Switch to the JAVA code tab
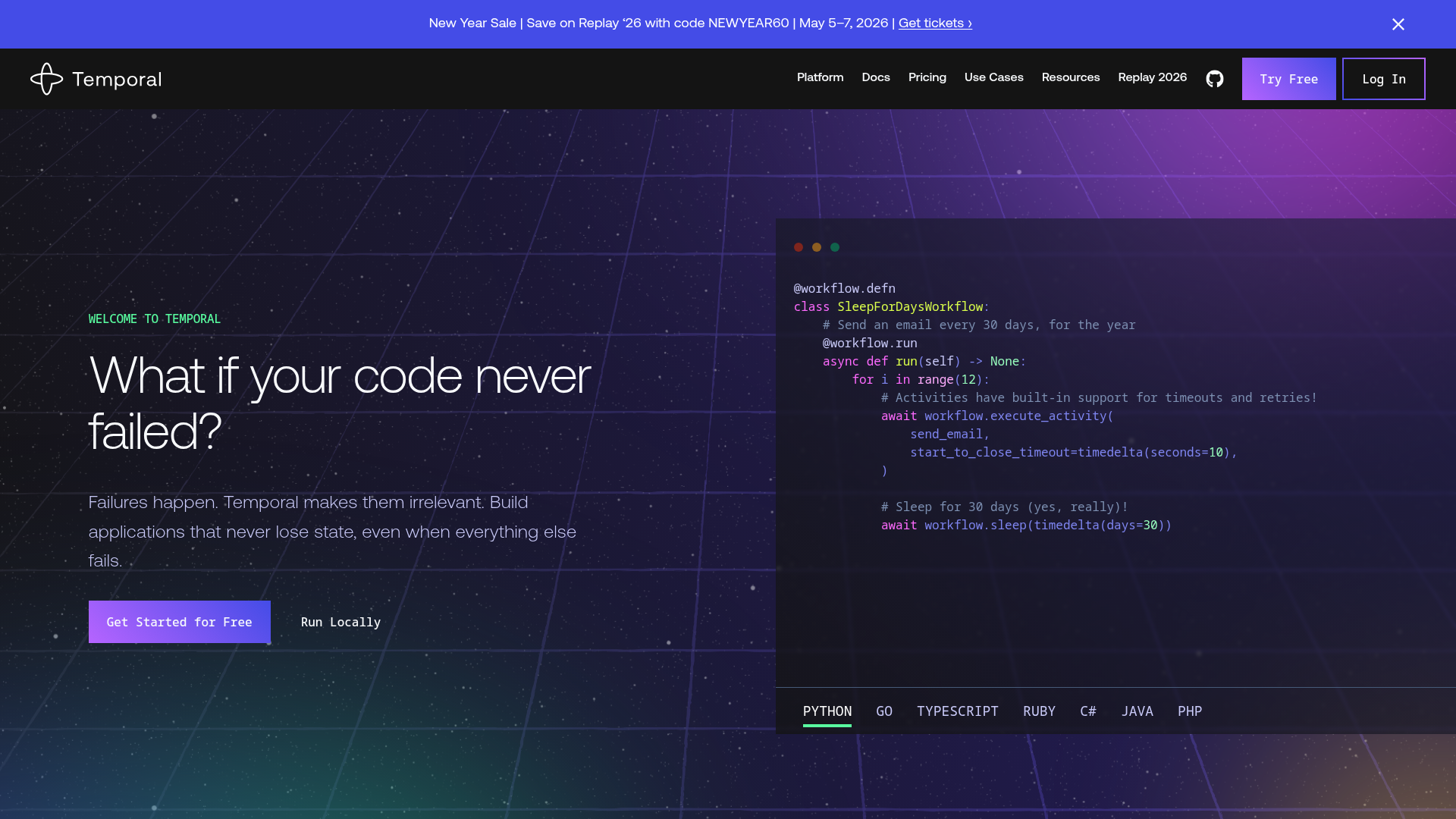The height and width of the screenshot is (819, 1456). pyautogui.click(x=1137, y=711)
